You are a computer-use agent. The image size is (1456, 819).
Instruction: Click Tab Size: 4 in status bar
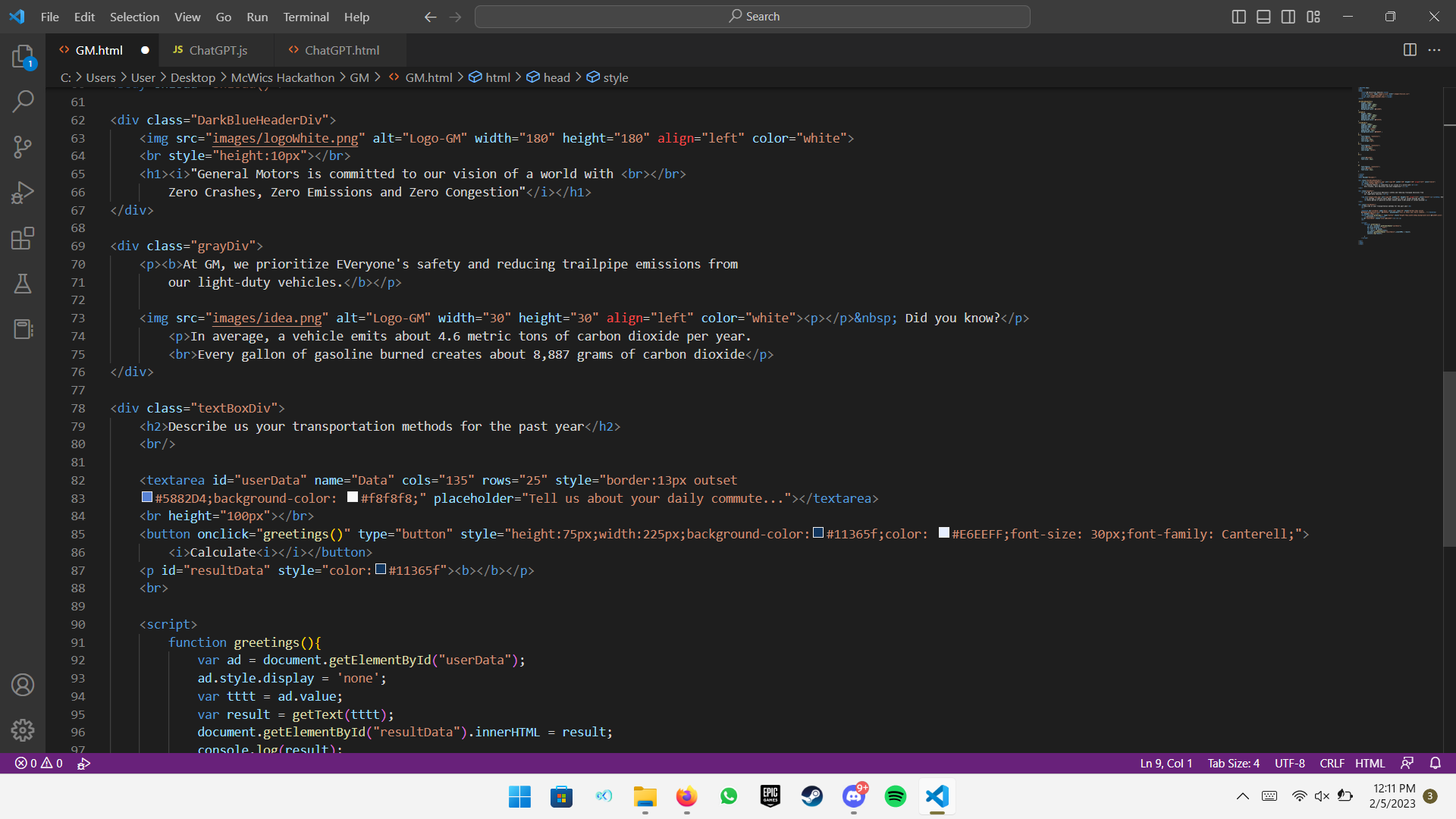[1233, 763]
